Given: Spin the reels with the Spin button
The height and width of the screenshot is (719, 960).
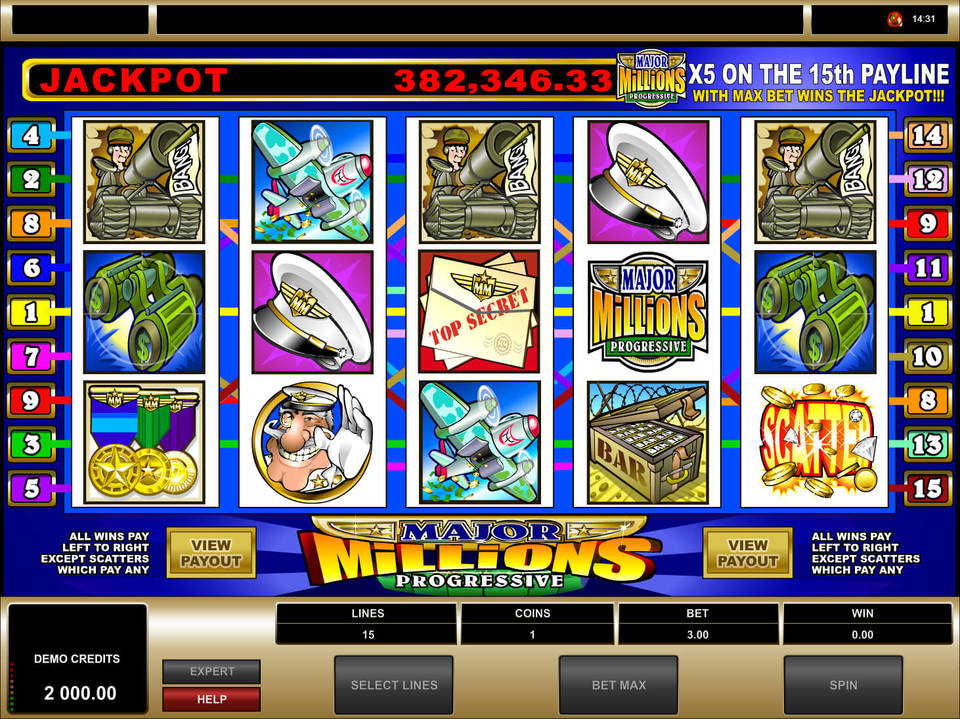Looking at the screenshot, I should (843, 685).
